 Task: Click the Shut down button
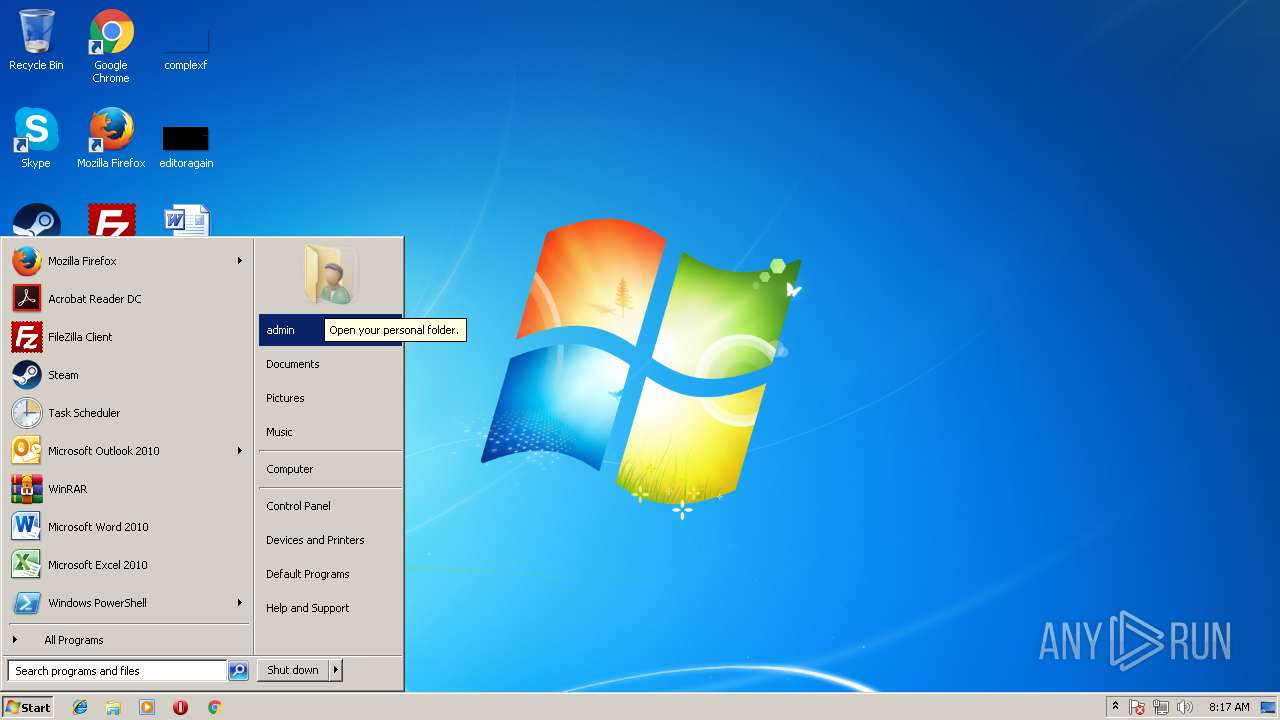coord(293,670)
